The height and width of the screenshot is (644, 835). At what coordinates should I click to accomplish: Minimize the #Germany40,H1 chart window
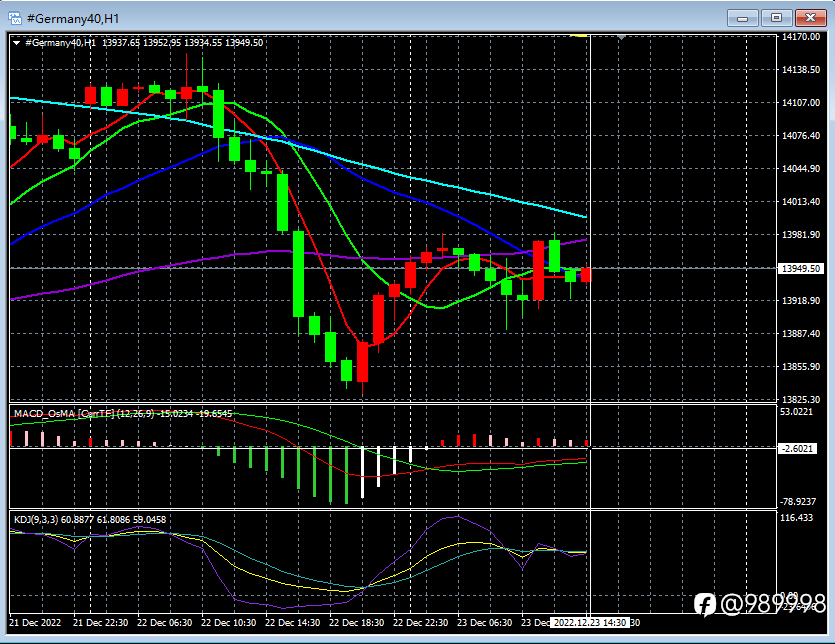[x=742, y=19]
